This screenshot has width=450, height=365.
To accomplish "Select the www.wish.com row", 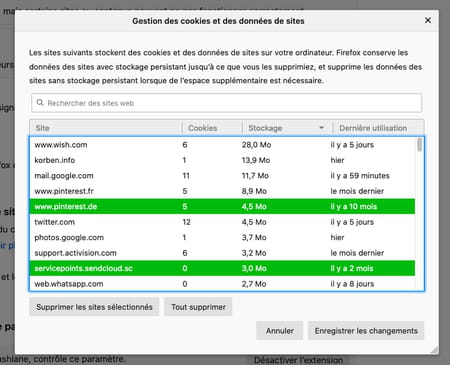I will pos(222,145).
